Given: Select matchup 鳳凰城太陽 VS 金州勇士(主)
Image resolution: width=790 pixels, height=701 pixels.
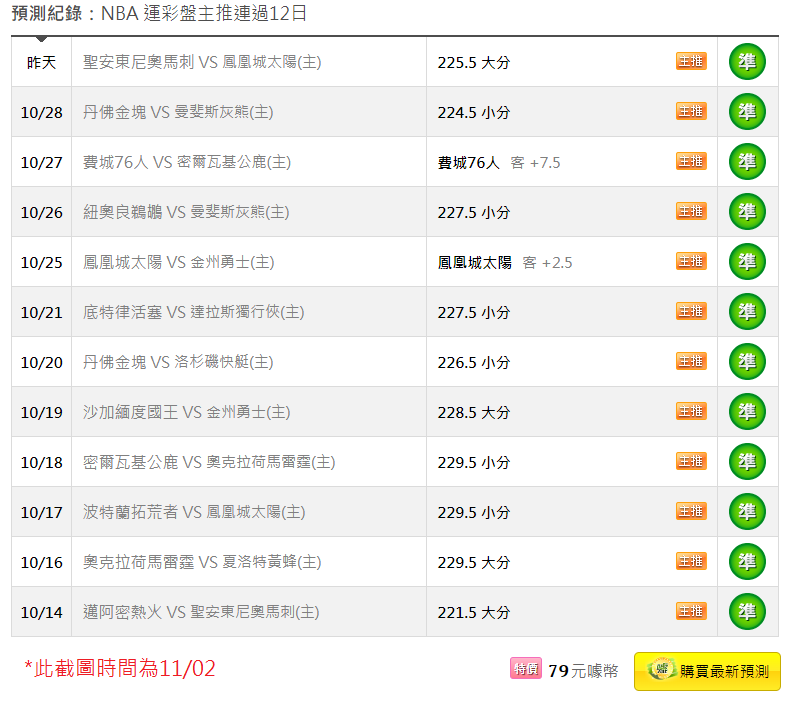Looking at the screenshot, I should click(x=178, y=262).
